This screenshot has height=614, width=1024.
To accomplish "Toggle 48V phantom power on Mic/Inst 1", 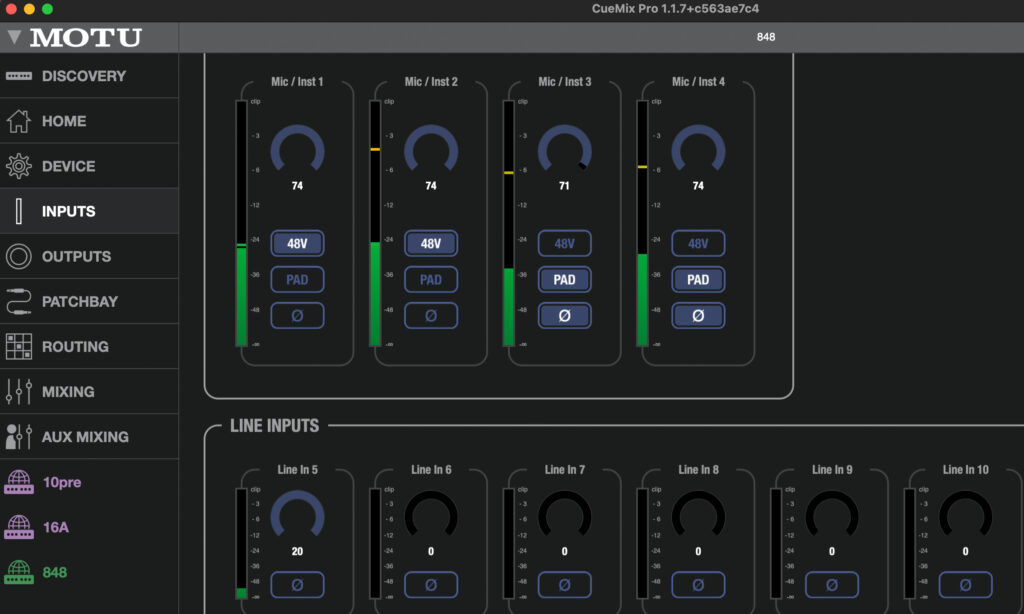I will point(297,243).
